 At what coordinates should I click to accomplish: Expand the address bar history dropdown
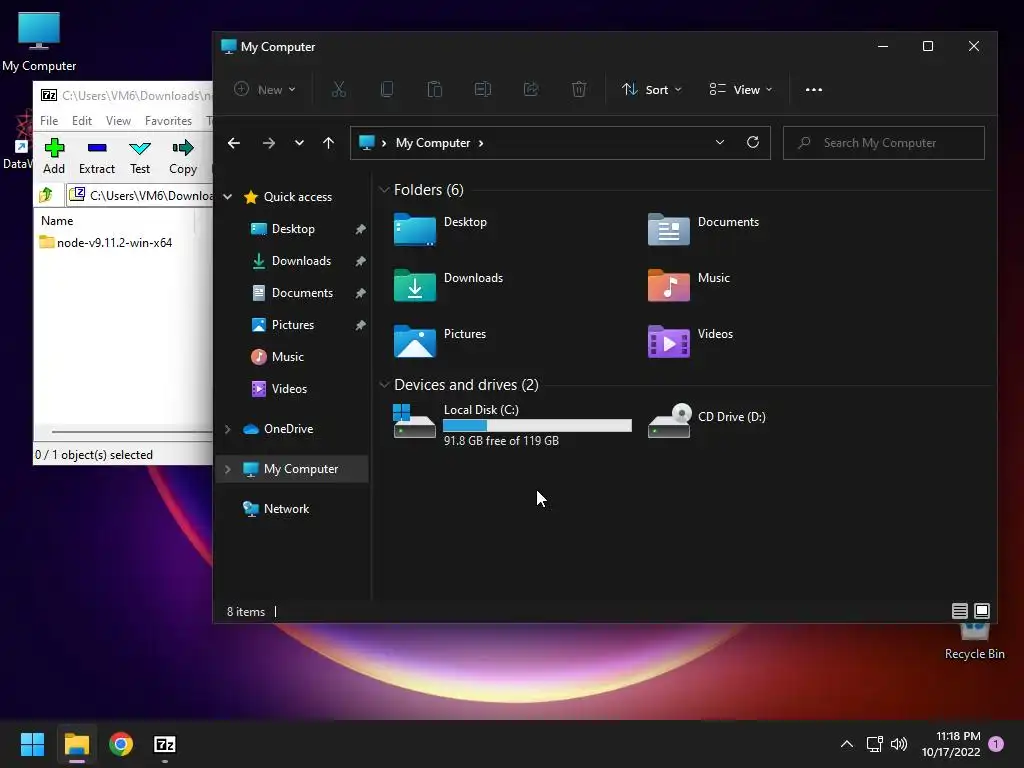(x=720, y=142)
